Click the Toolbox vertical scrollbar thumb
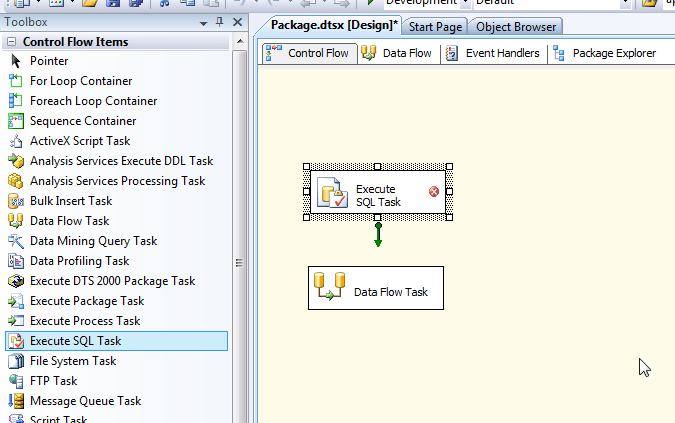 pyautogui.click(x=240, y=262)
